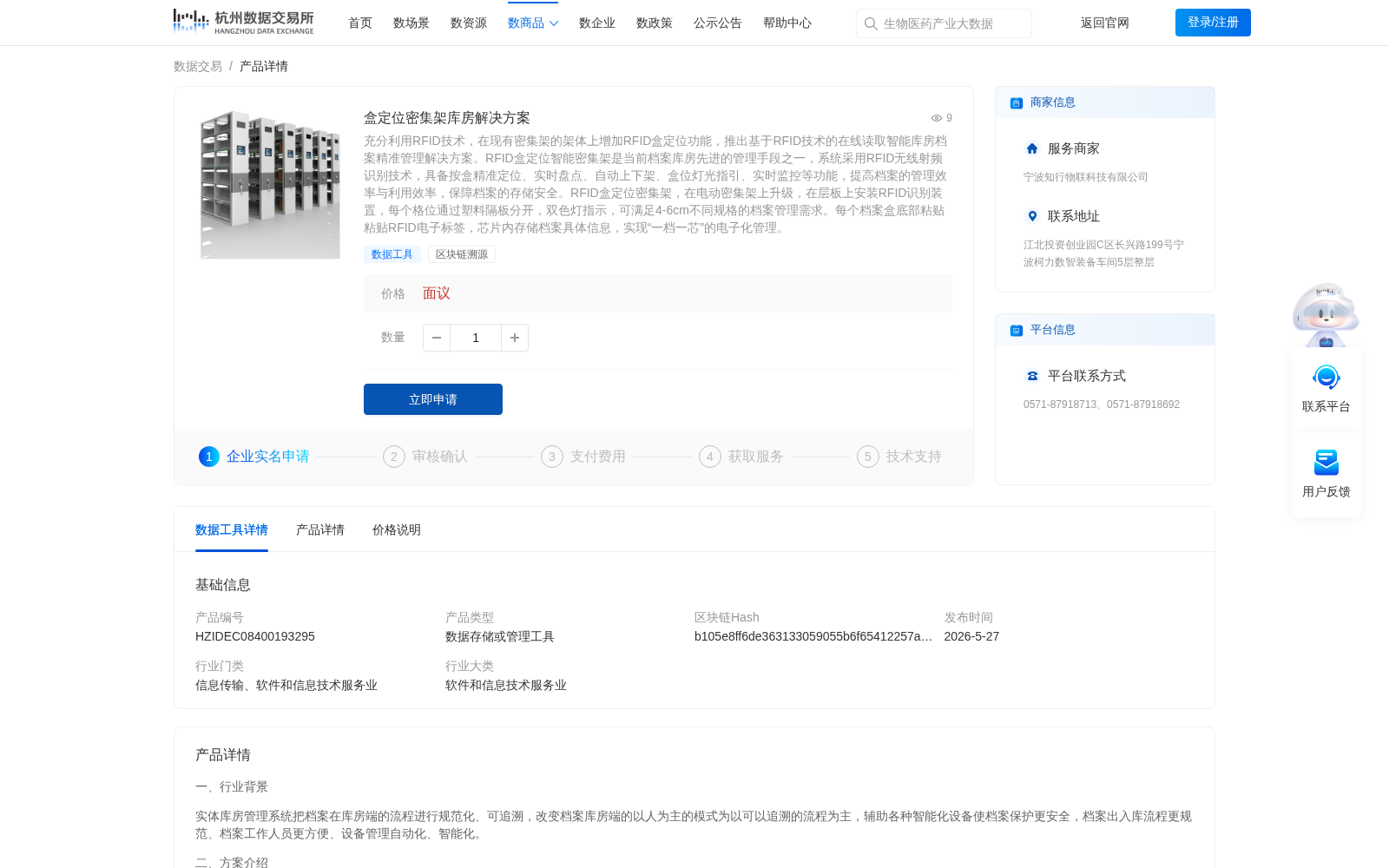Expand the 数商品 dropdown chevron
Image resolution: width=1389 pixels, height=868 pixels.
click(x=554, y=23)
